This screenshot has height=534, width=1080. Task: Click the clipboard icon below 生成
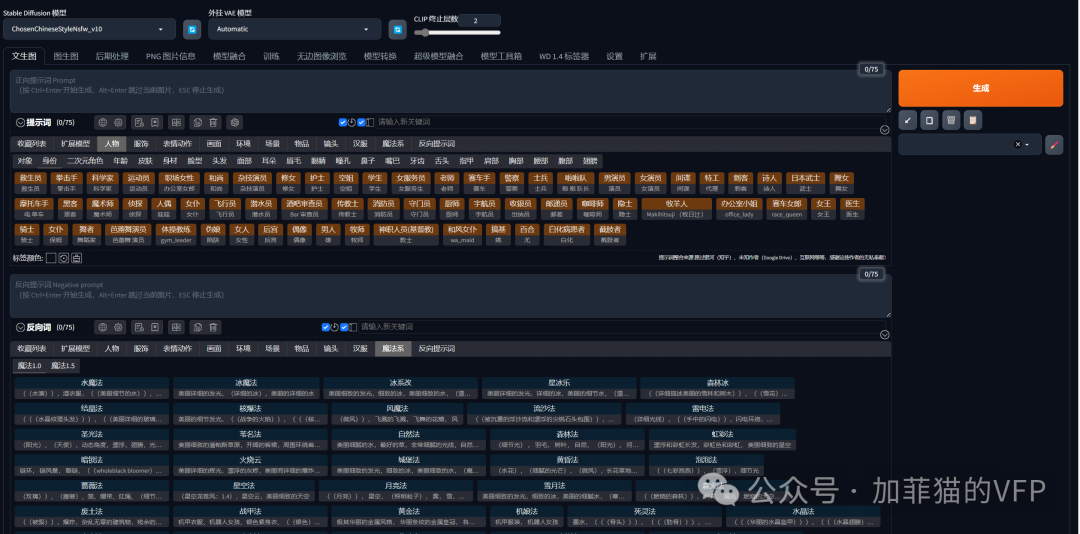[x=973, y=121]
